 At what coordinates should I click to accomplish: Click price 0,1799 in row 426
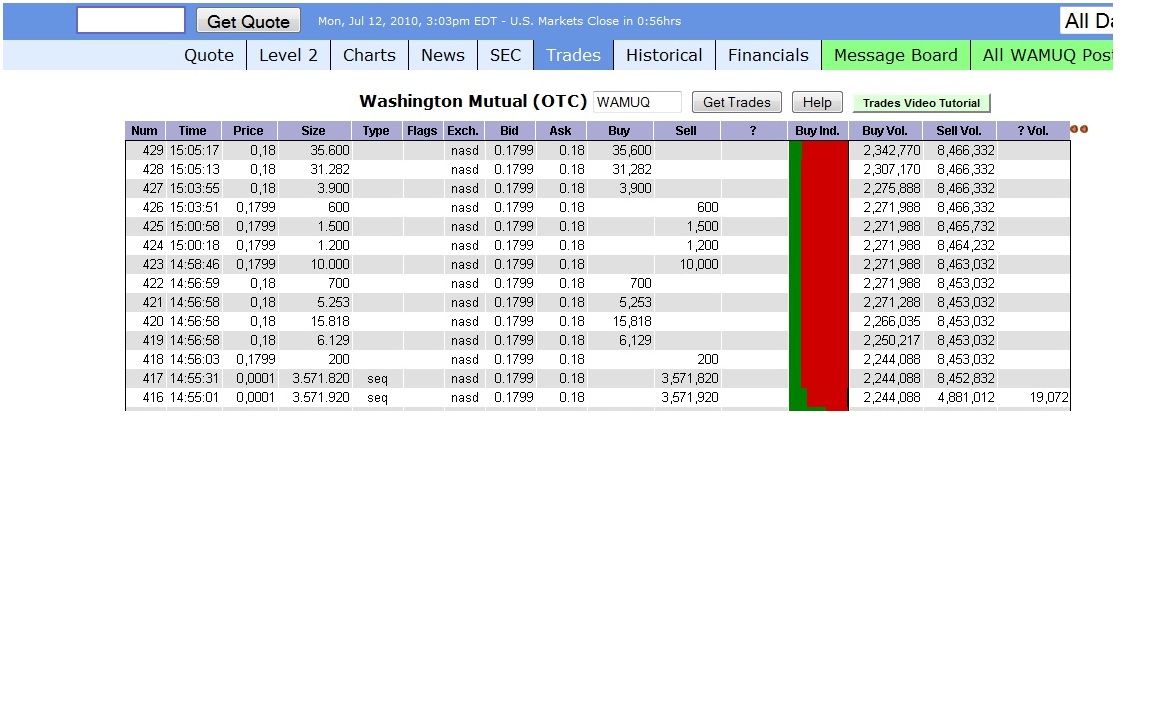coord(256,207)
